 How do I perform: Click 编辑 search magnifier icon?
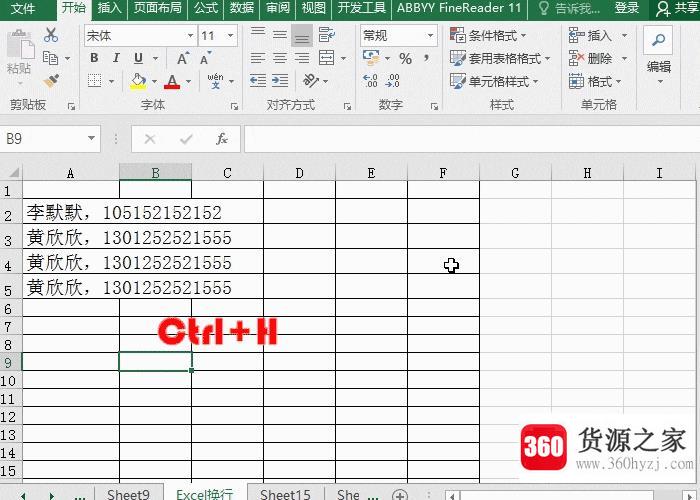point(658,40)
